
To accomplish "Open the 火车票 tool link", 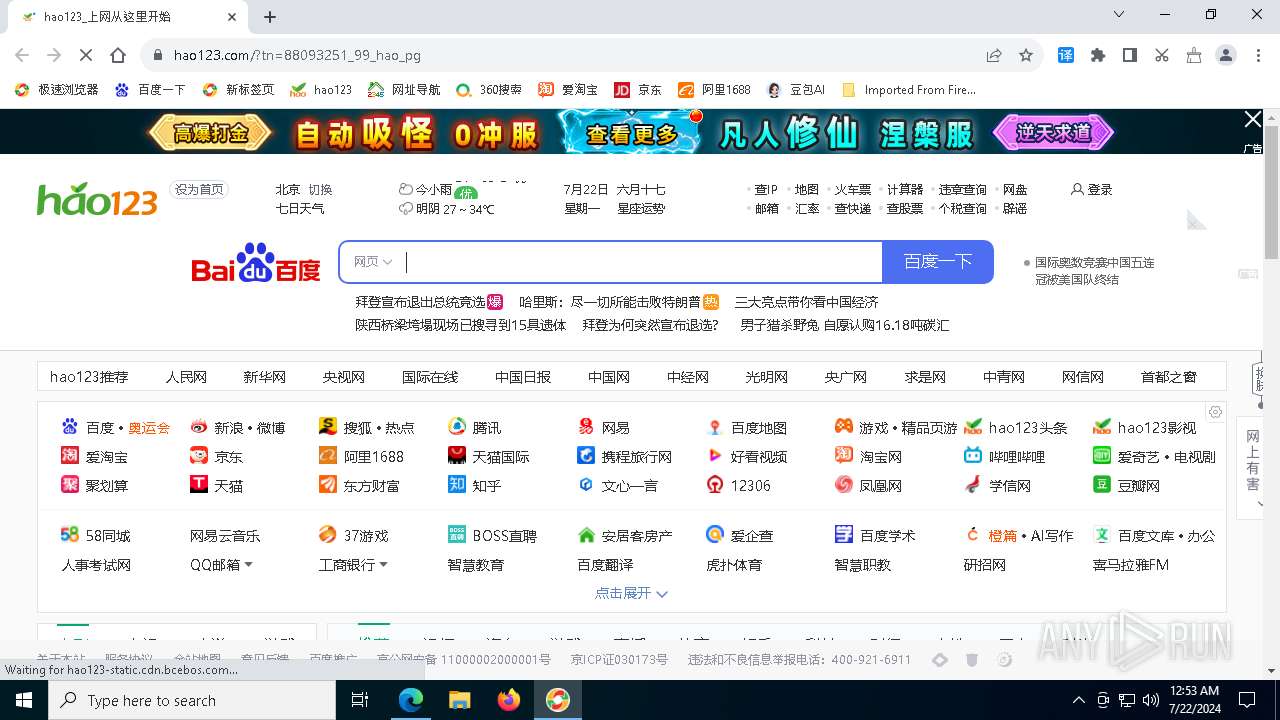I will [853, 189].
